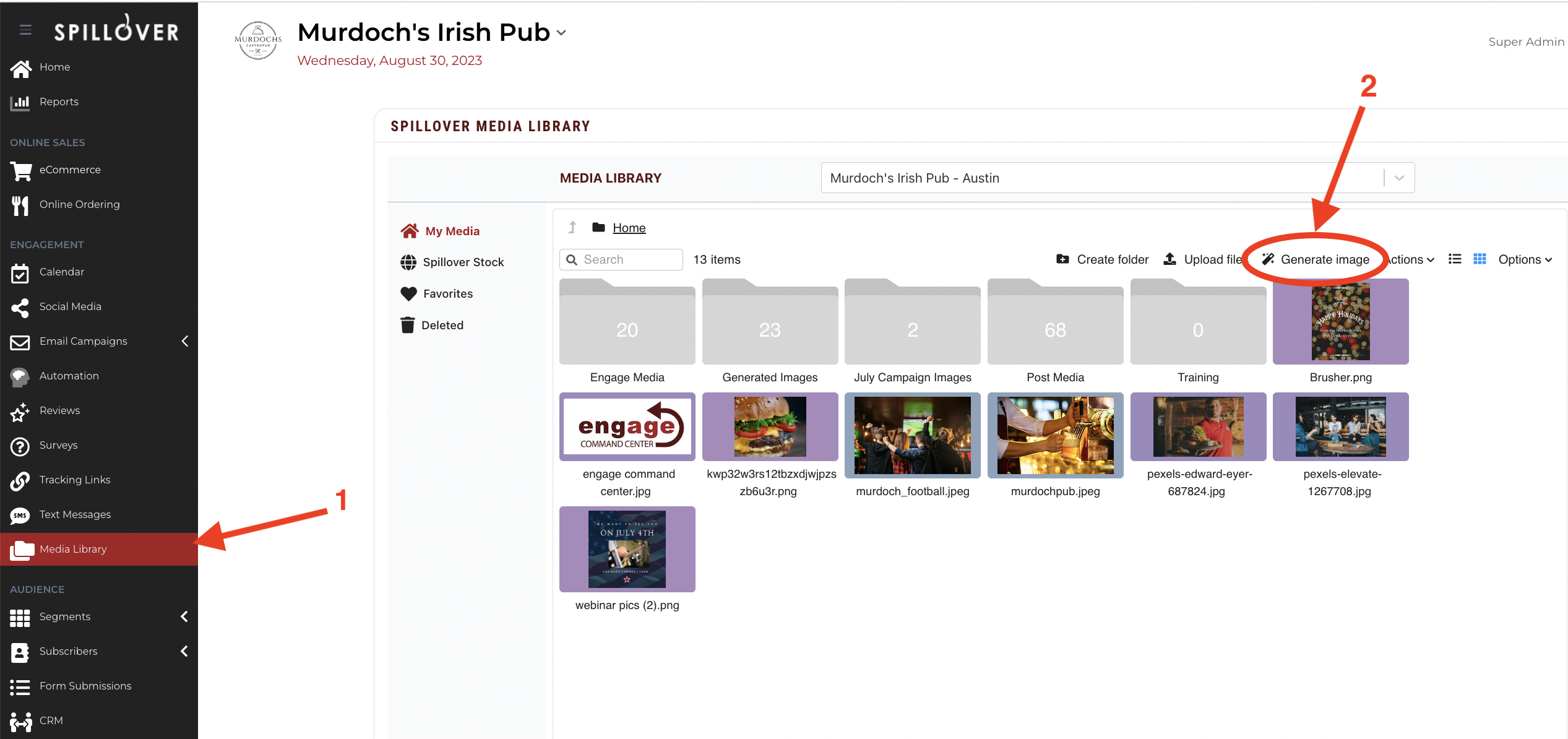1568x739 pixels.
Task: Open the Reviews stars icon
Action: pyautogui.click(x=20, y=411)
